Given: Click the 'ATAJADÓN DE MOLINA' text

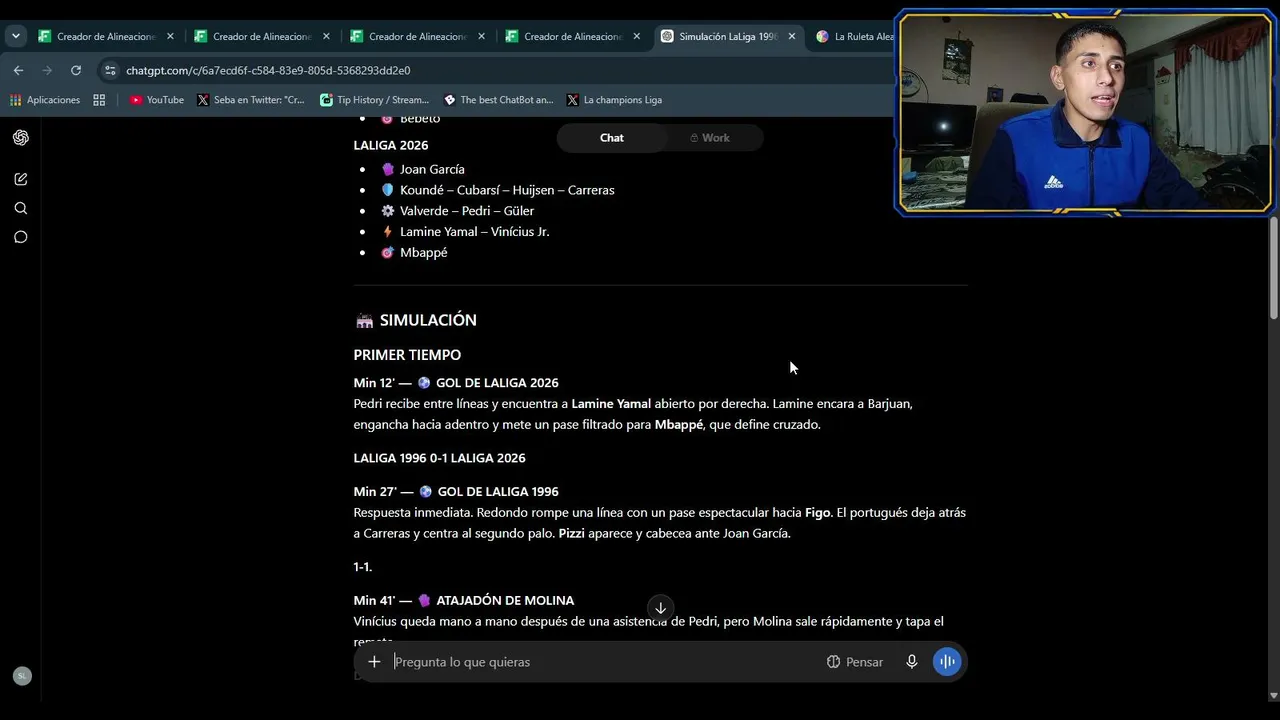Looking at the screenshot, I should (505, 601).
